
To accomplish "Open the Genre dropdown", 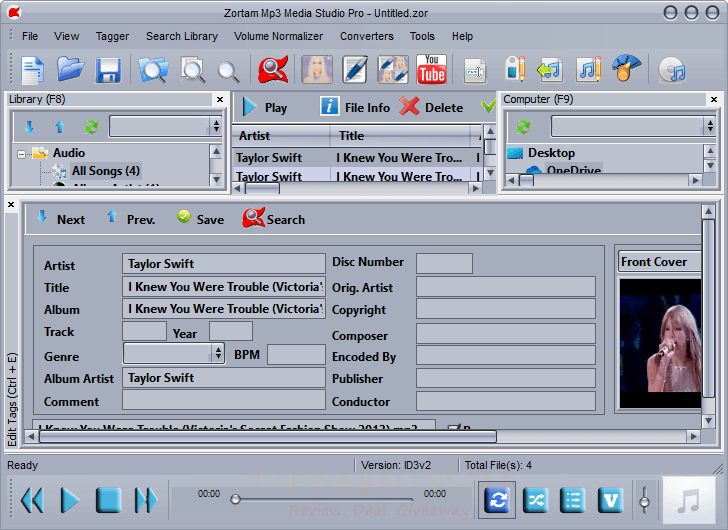I will click(174, 354).
